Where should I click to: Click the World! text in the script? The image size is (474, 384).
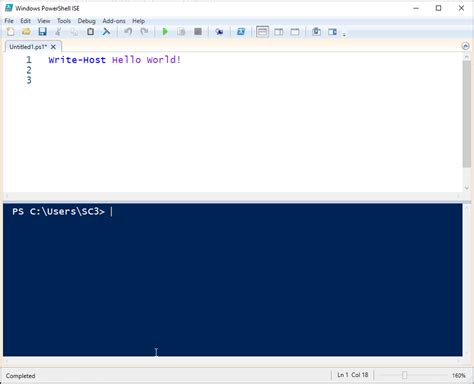click(x=164, y=60)
